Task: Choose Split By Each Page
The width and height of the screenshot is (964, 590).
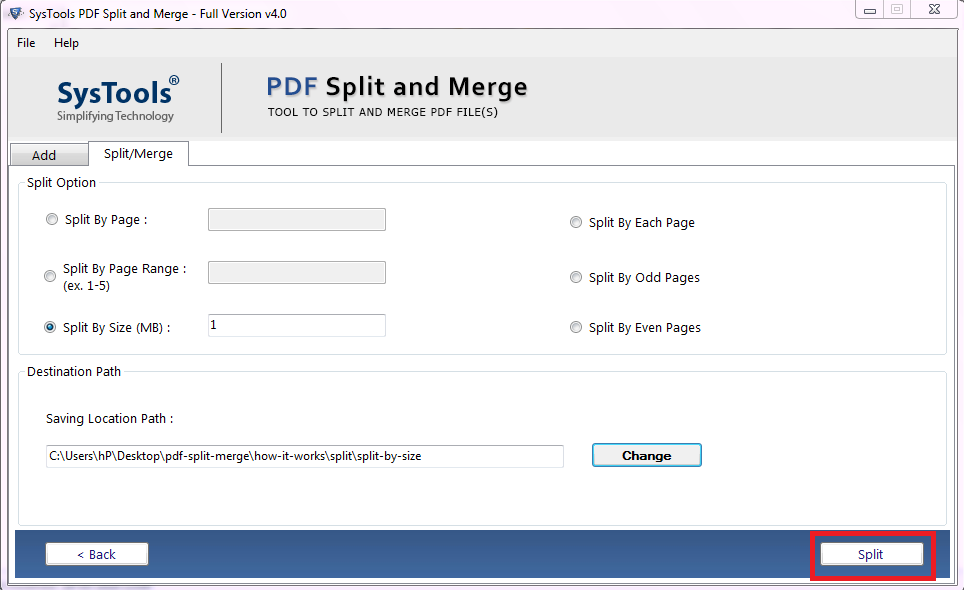Action: point(576,222)
